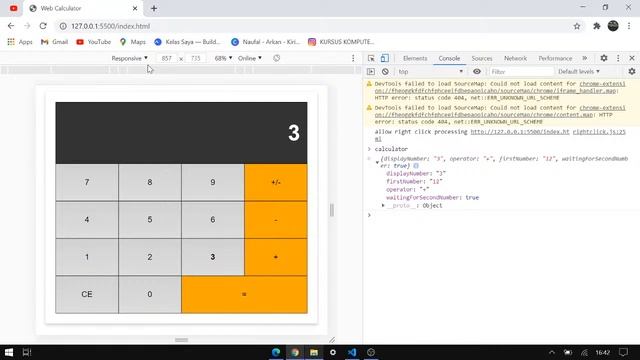
Task: Click the viewport right resize handle
Action: tap(332, 210)
